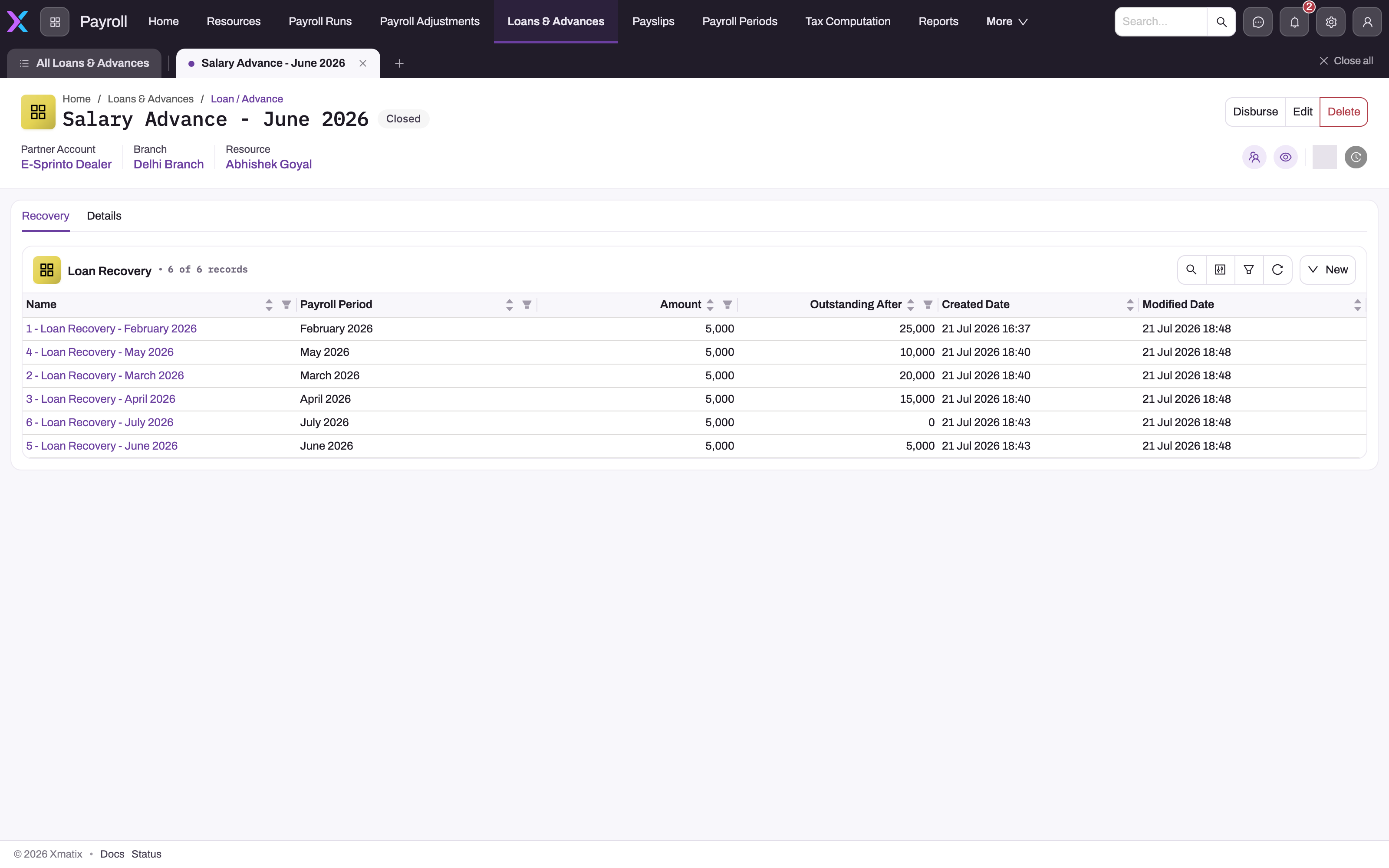Sort by Created Date arrows

pos(1129,305)
